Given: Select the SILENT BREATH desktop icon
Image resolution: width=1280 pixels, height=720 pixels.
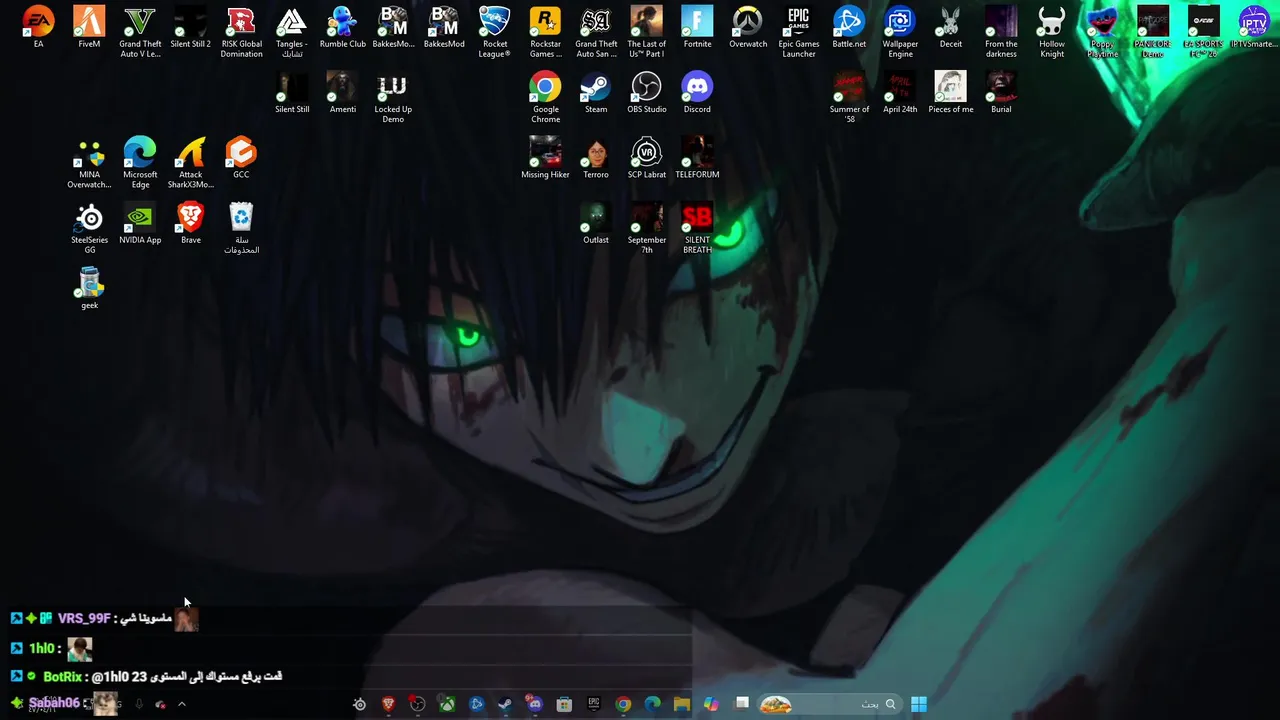Looking at the screenshot, I should coord(697,228).
